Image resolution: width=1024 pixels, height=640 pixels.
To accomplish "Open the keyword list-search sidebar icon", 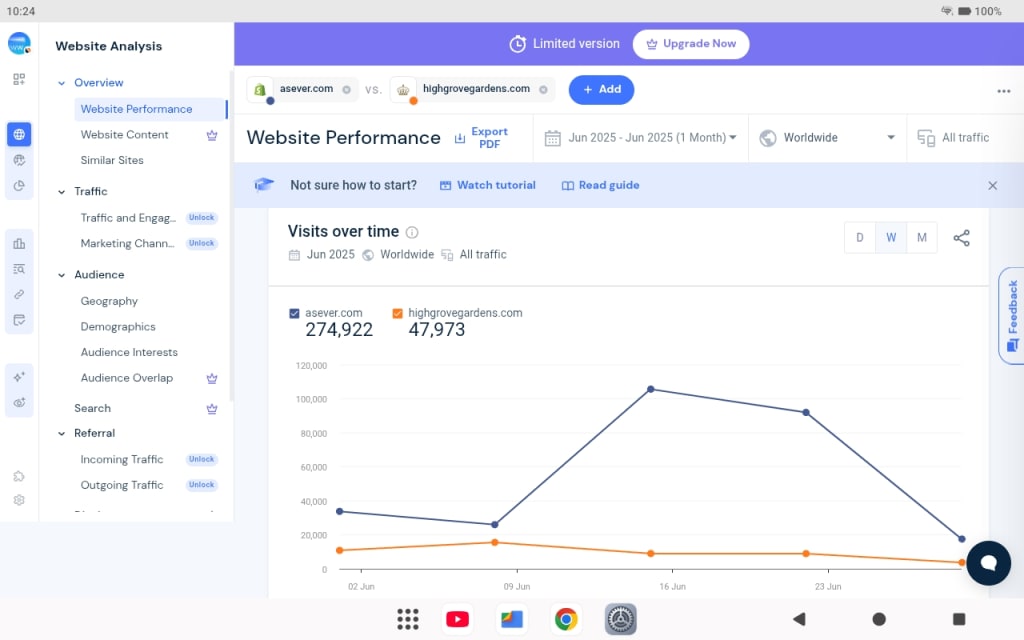I will pos(19,269).
